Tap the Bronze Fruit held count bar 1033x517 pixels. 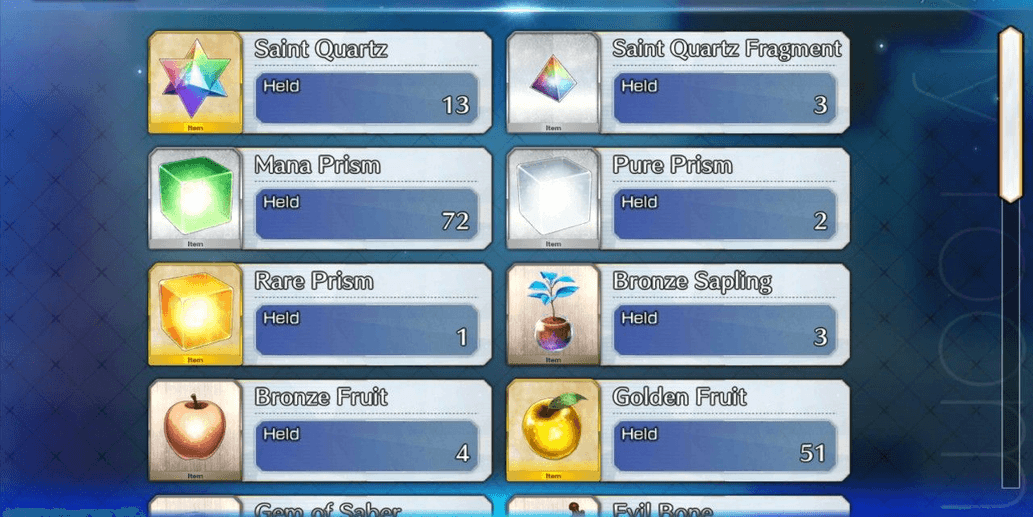click(367, 446)
